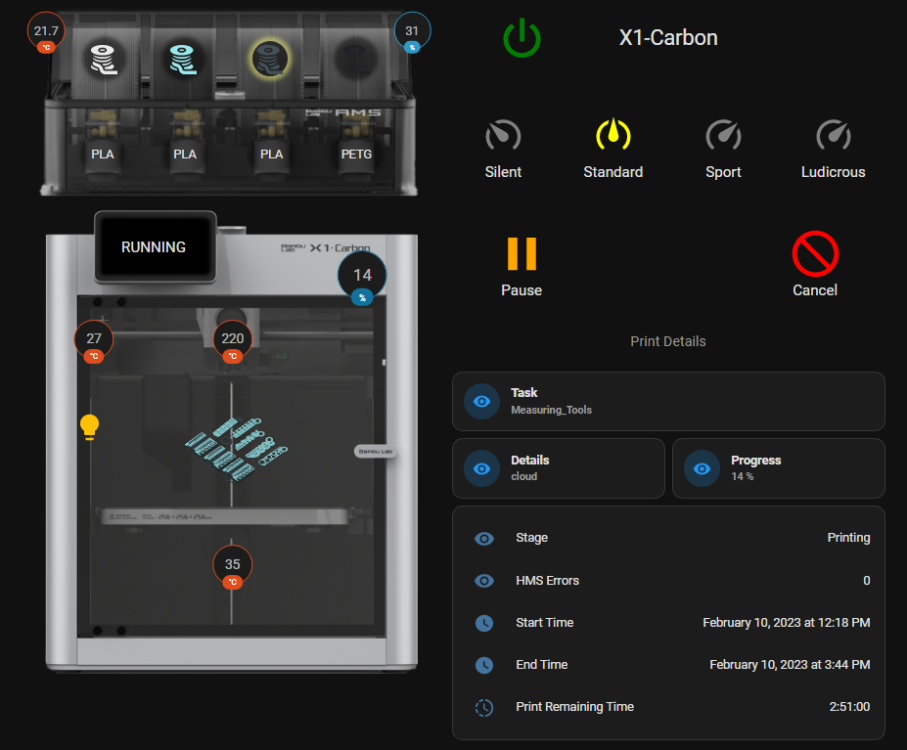Click the third PLA tray label
The width and height of the screenshot is (907, 750).
tap(271, 154)
